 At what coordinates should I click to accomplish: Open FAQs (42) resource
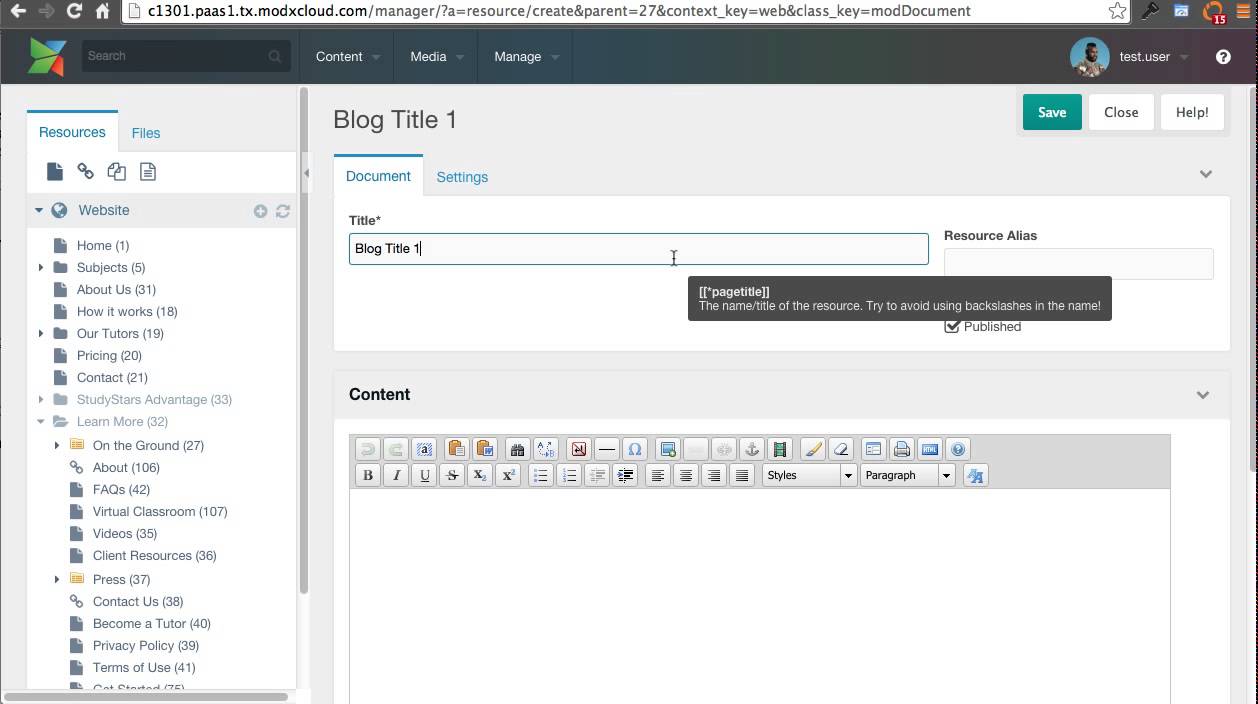coord(121,489)
